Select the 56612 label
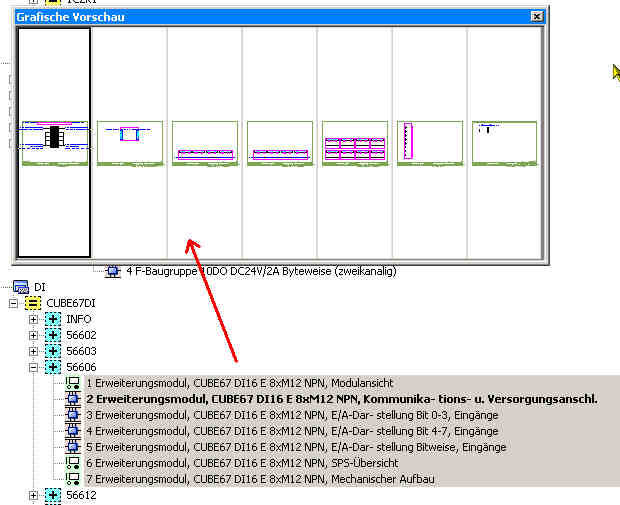The width and height of the screenshot is (620, 505). (81, 495)
